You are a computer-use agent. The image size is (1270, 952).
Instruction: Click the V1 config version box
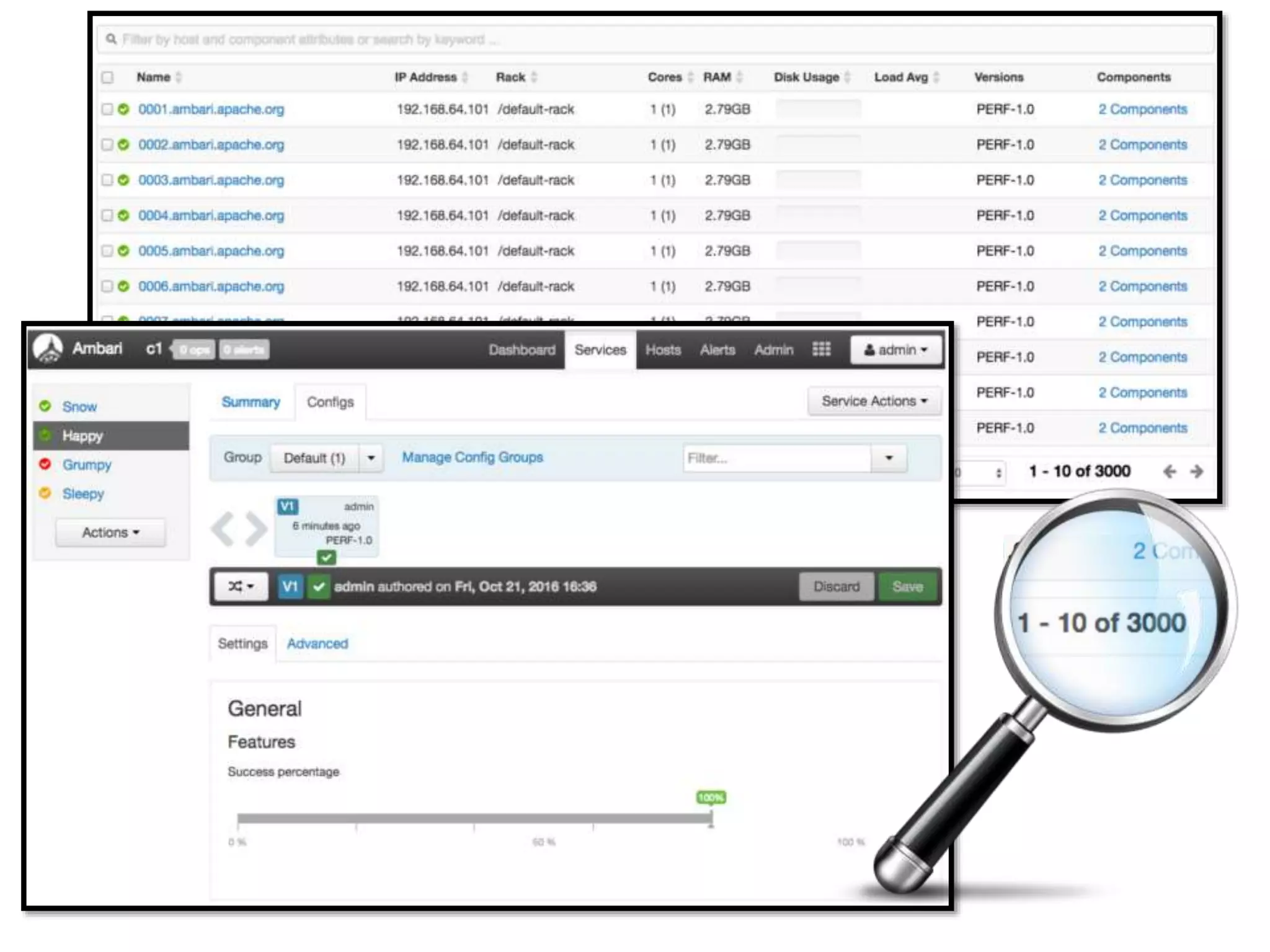click(x=326, y=526)
